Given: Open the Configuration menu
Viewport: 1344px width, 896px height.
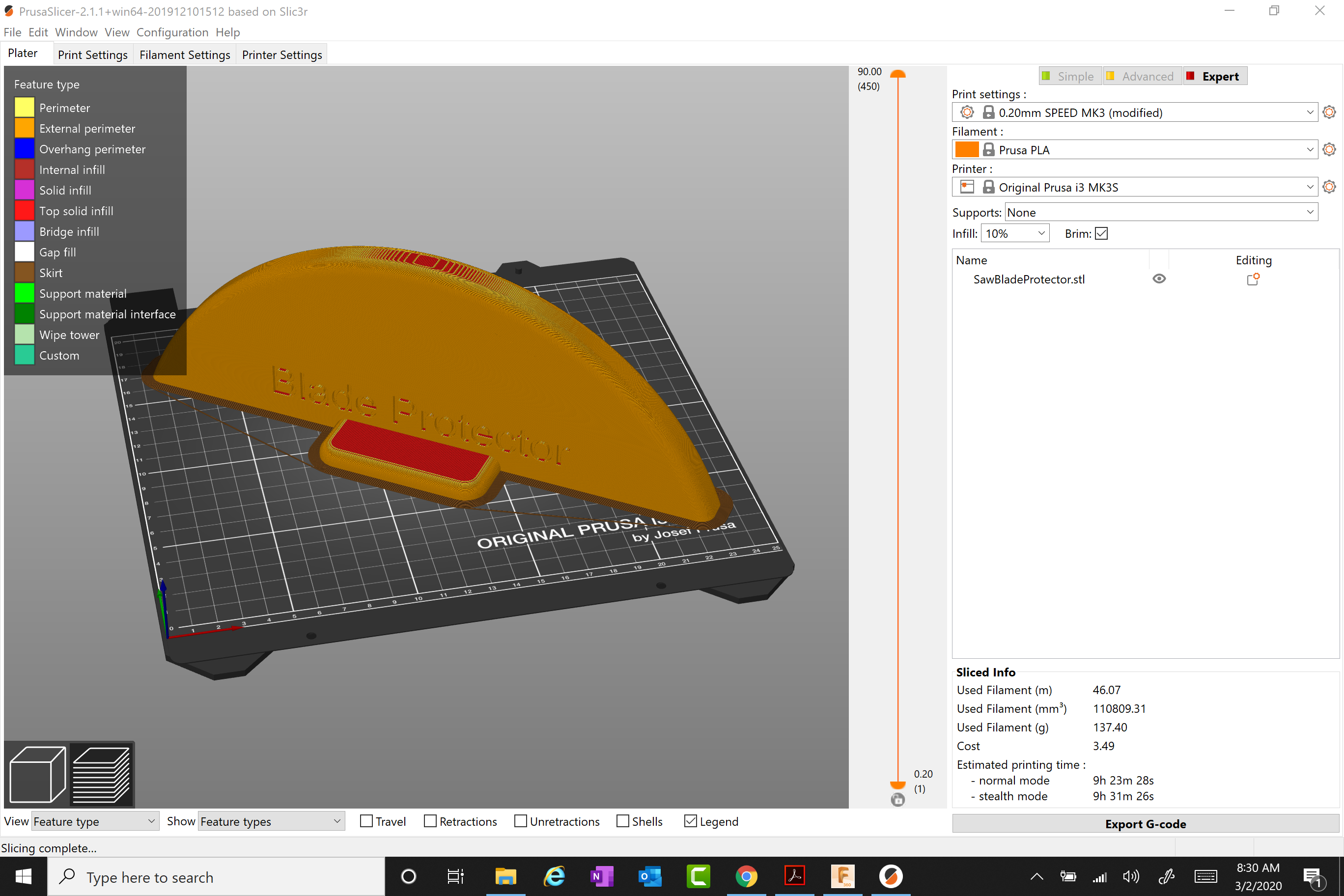Looking at the screenshot, I should (172, 32).
